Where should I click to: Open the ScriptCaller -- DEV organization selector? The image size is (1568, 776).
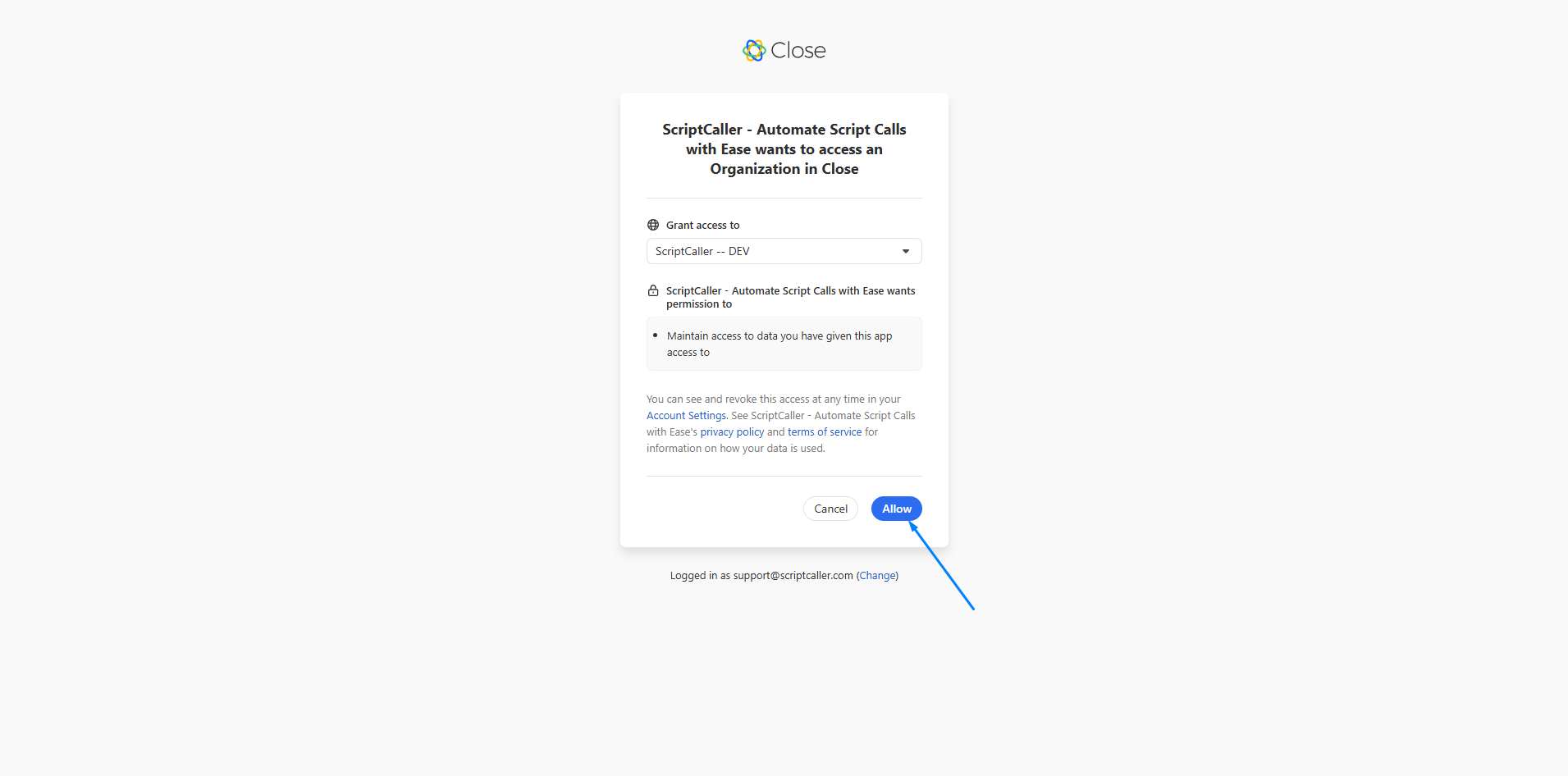click(784, 251)
